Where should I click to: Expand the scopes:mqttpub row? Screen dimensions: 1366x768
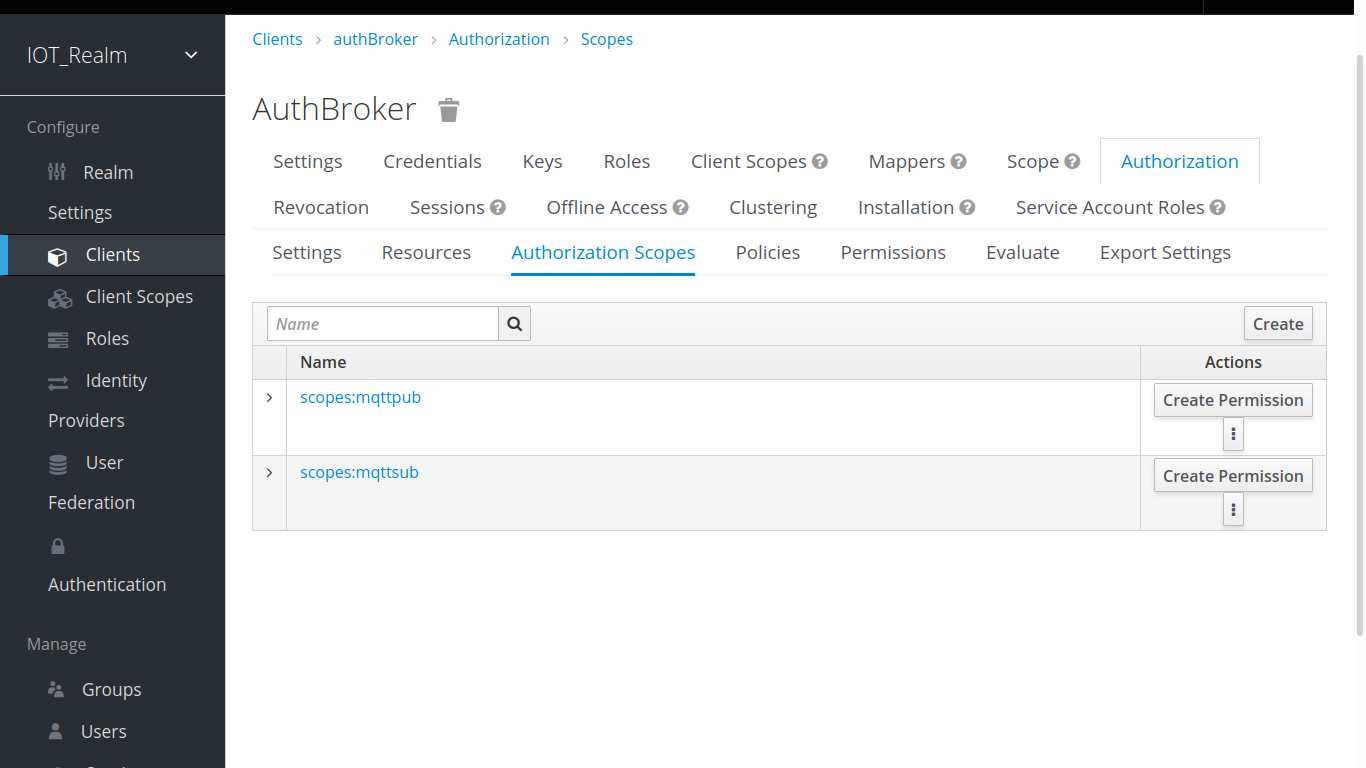269,397
